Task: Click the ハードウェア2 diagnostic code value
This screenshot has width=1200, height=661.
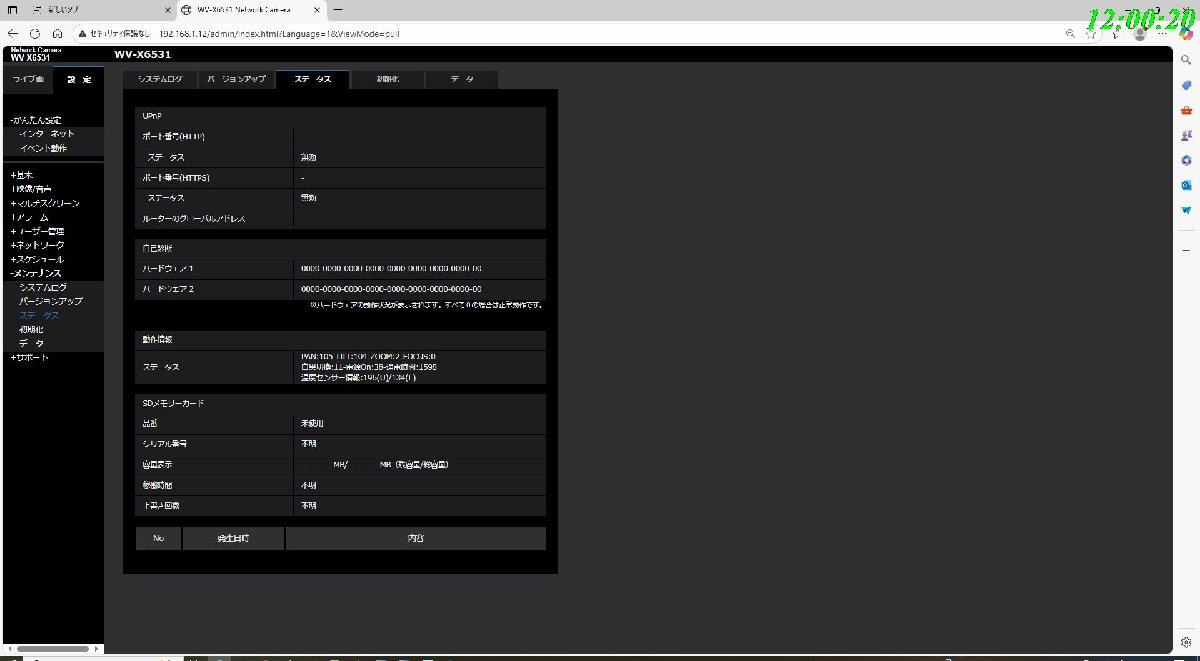Action: 392,289
